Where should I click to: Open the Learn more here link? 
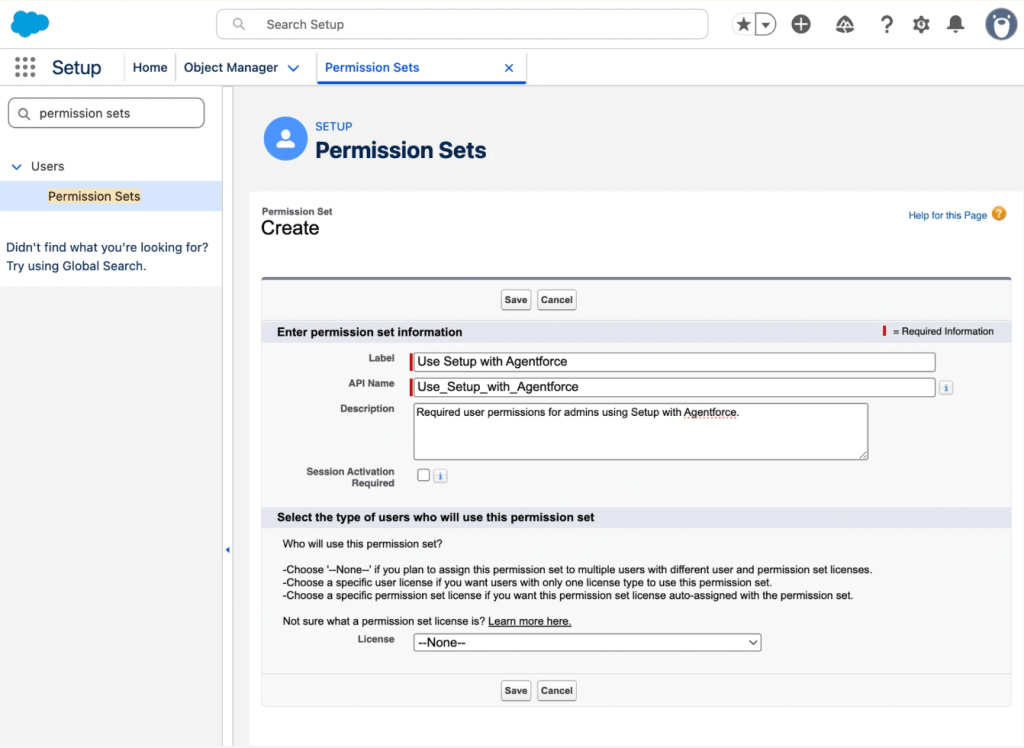click(529, 621)
